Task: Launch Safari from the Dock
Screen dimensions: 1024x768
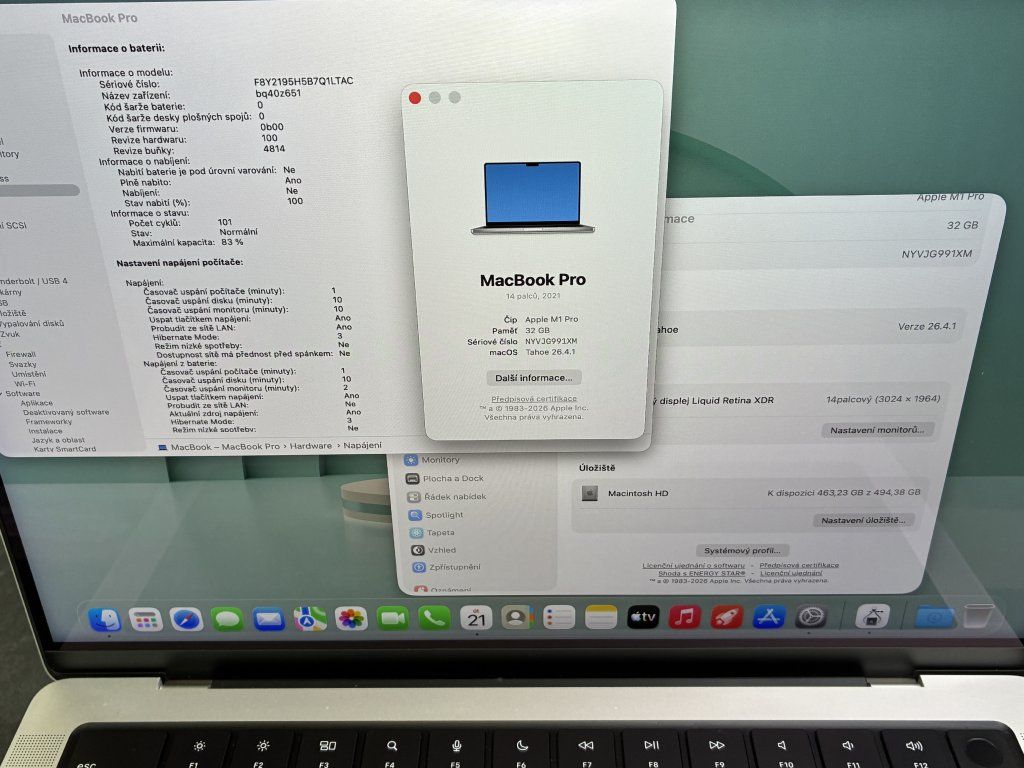Action: (x=186, y=618)
